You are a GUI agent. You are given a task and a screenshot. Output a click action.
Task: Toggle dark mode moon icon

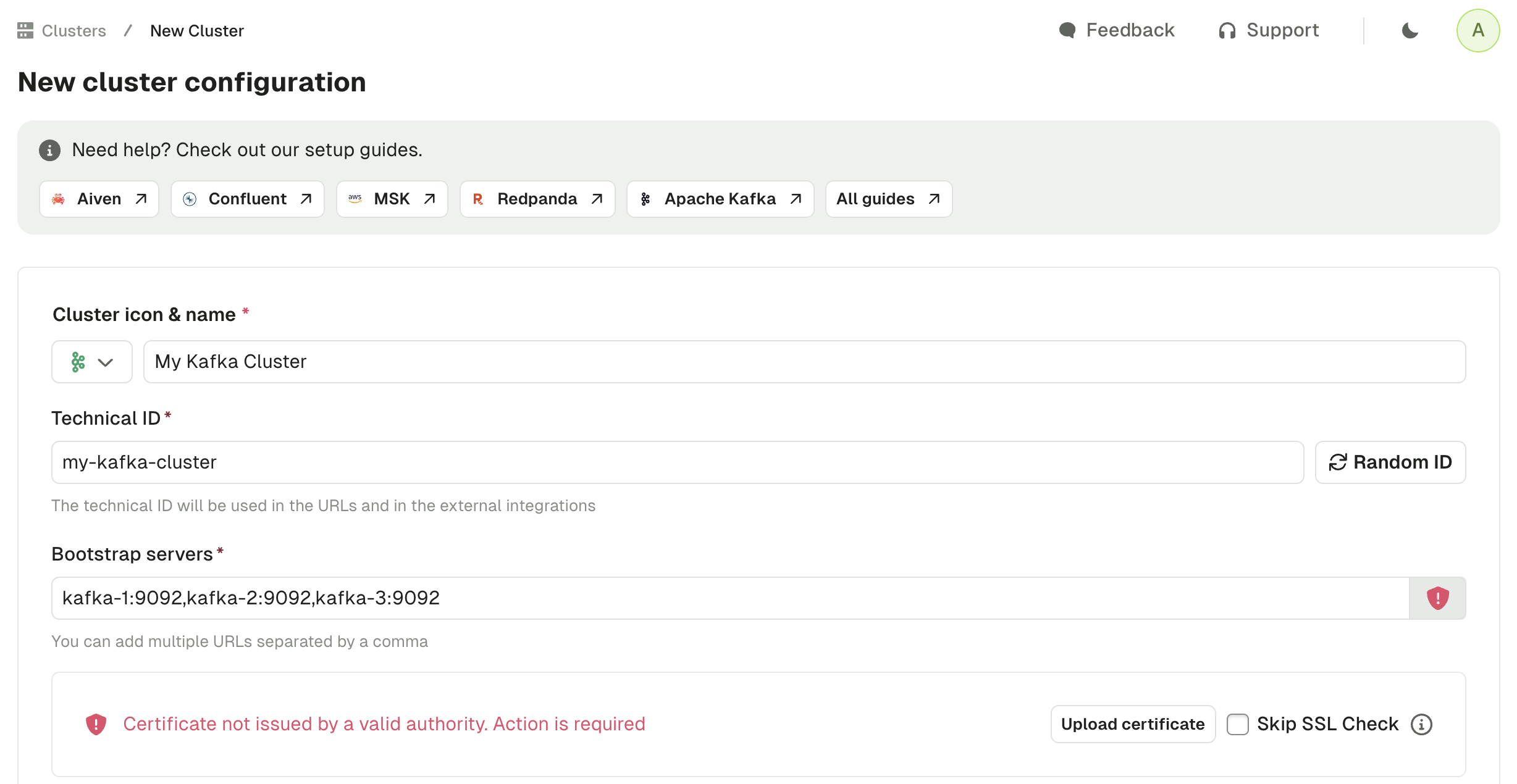coord(1410,30)
